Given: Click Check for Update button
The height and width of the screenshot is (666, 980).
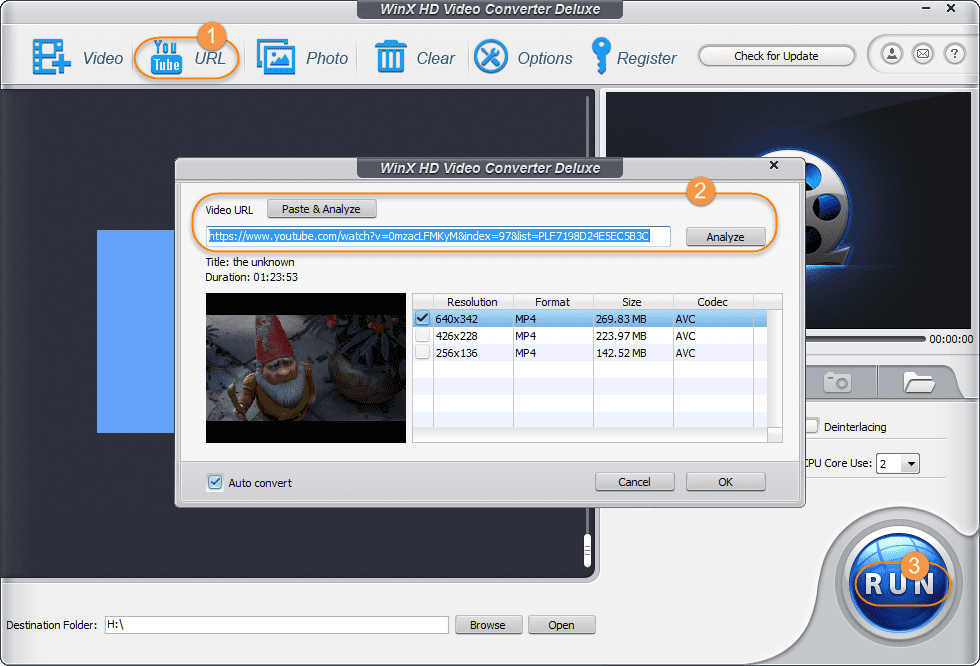Looking at the screenshot, I should [x=776, y=56].
